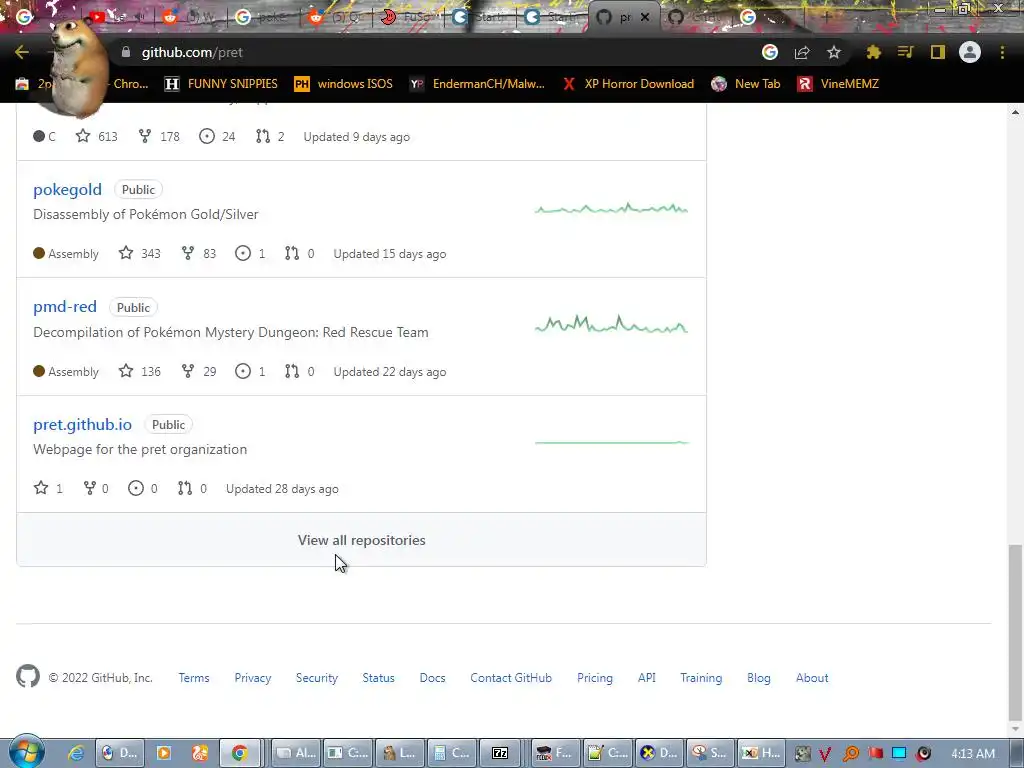The image size is (1024, 768).
Task: Open pret.github.io's 0 forks
Action: coord(95,488)
